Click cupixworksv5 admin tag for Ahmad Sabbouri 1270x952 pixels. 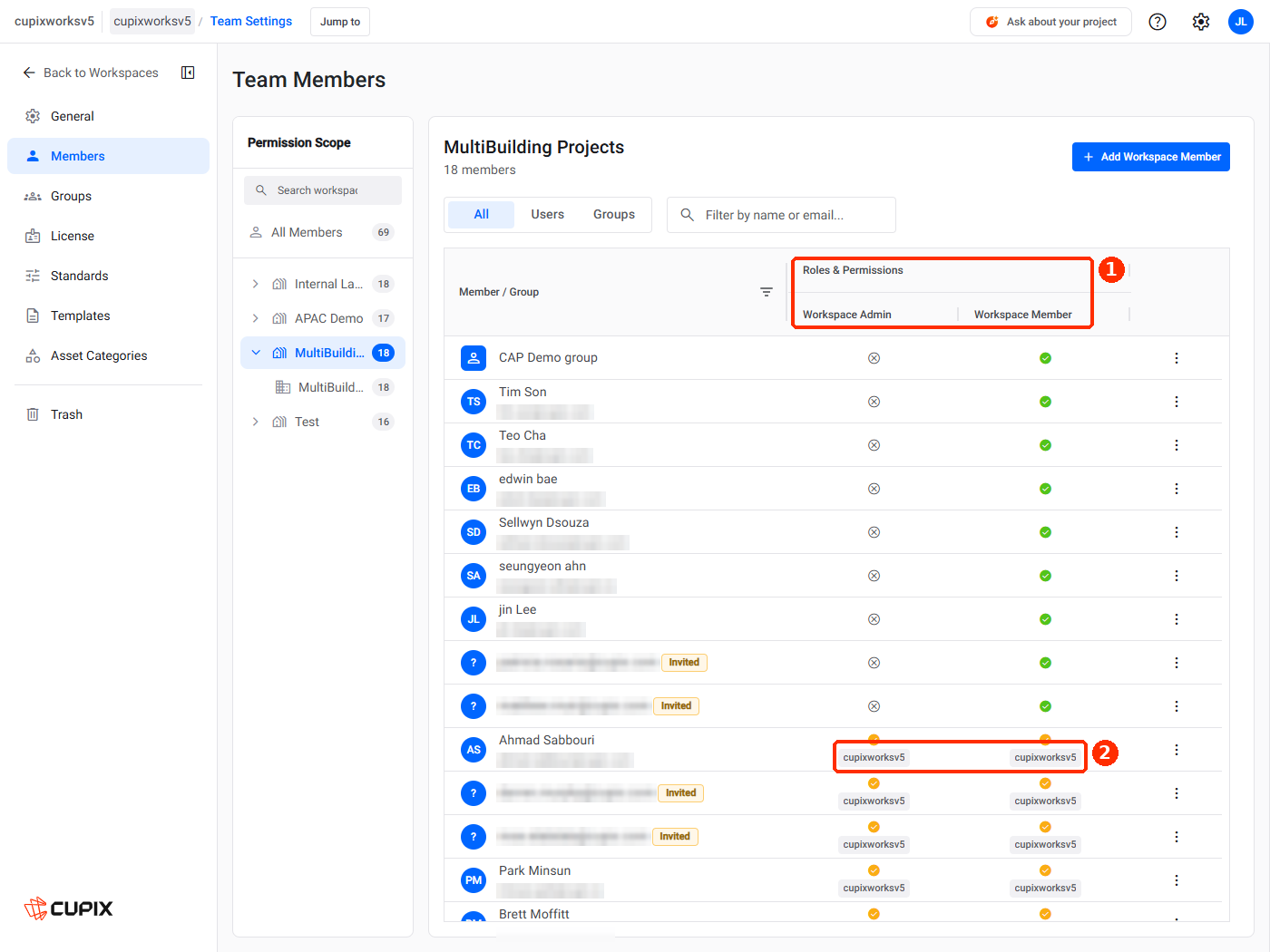point(874,757)
